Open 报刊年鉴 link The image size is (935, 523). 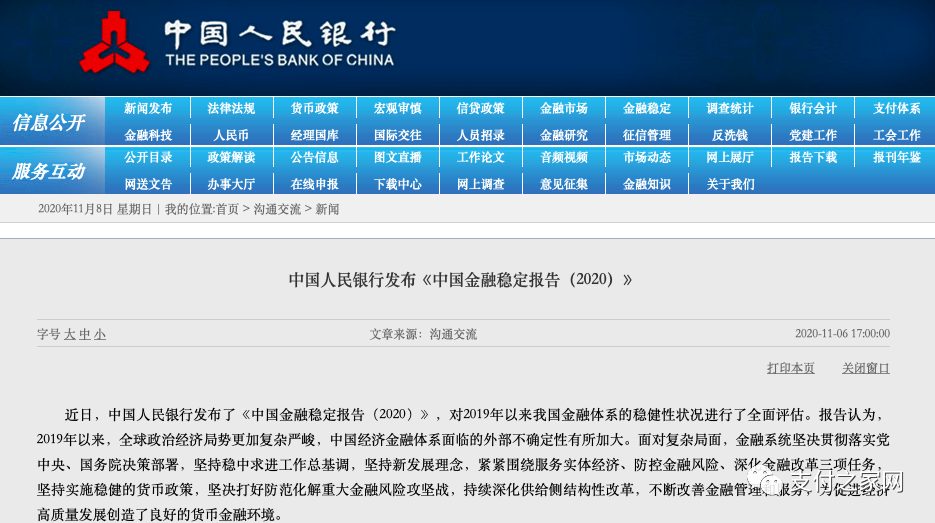[x=897, y=157]
